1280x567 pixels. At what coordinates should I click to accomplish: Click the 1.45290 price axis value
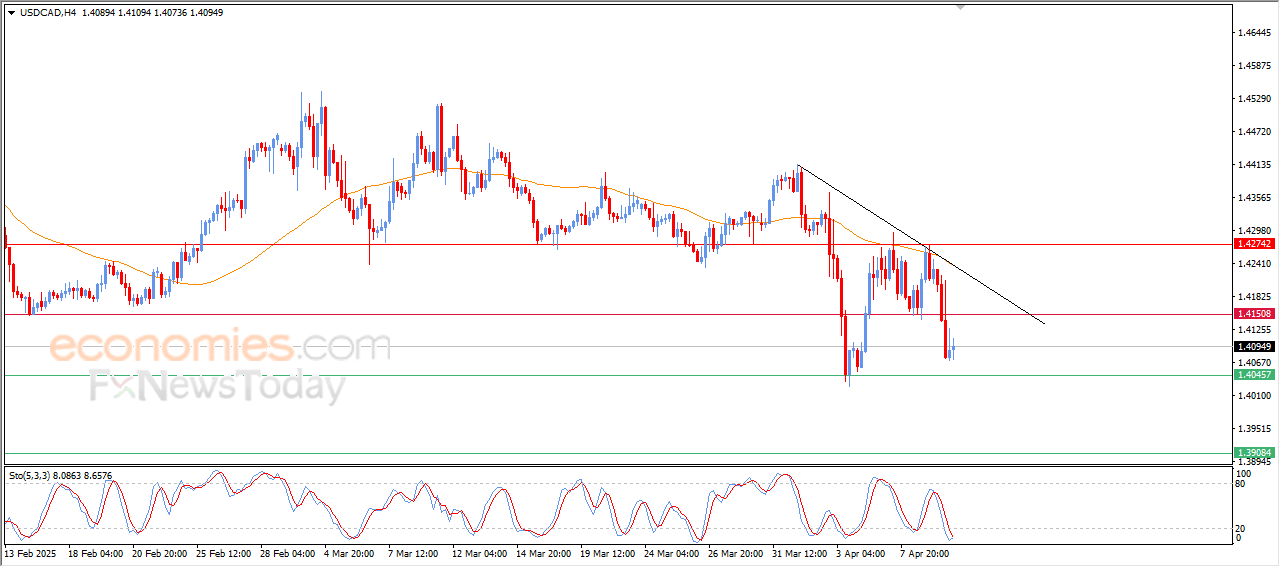1255,99
